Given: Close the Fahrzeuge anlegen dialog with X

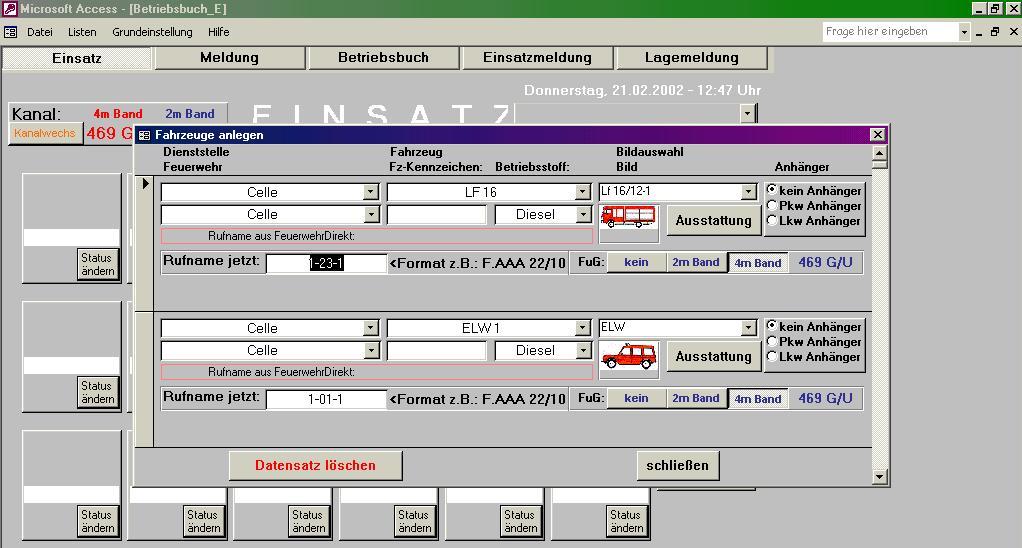Looking at the screenshot, I should [x=878, y=135].
